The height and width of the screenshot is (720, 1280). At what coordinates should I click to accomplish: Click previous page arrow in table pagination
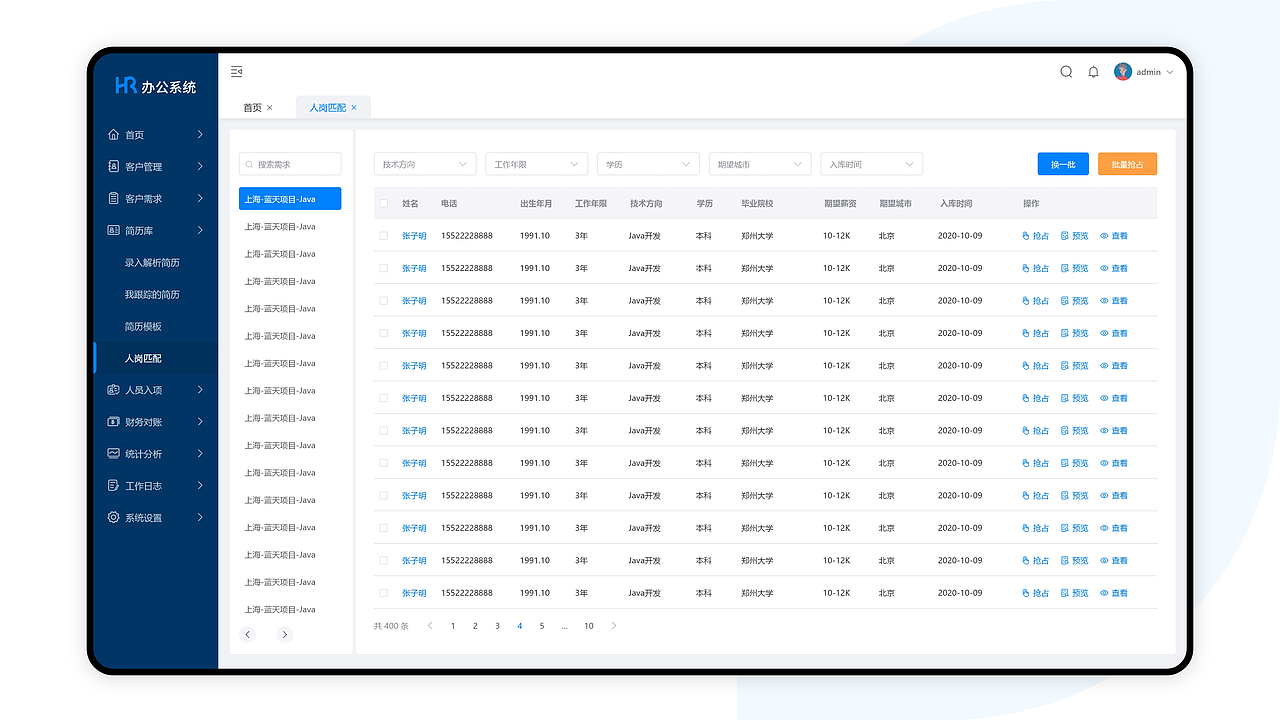point(430,626)
